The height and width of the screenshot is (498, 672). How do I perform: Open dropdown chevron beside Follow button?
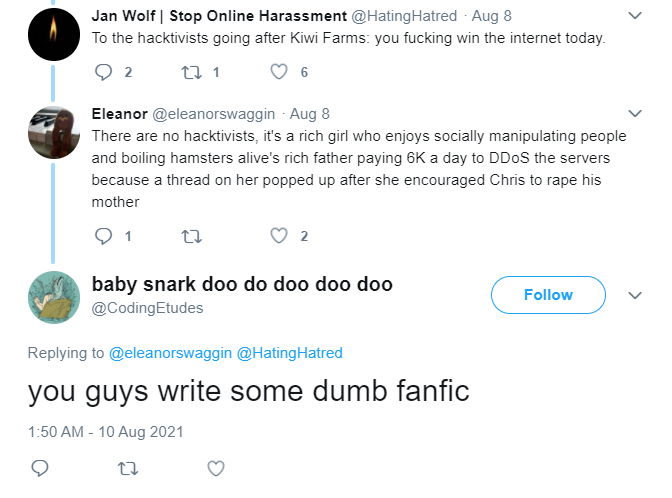[x=634, y=295]
